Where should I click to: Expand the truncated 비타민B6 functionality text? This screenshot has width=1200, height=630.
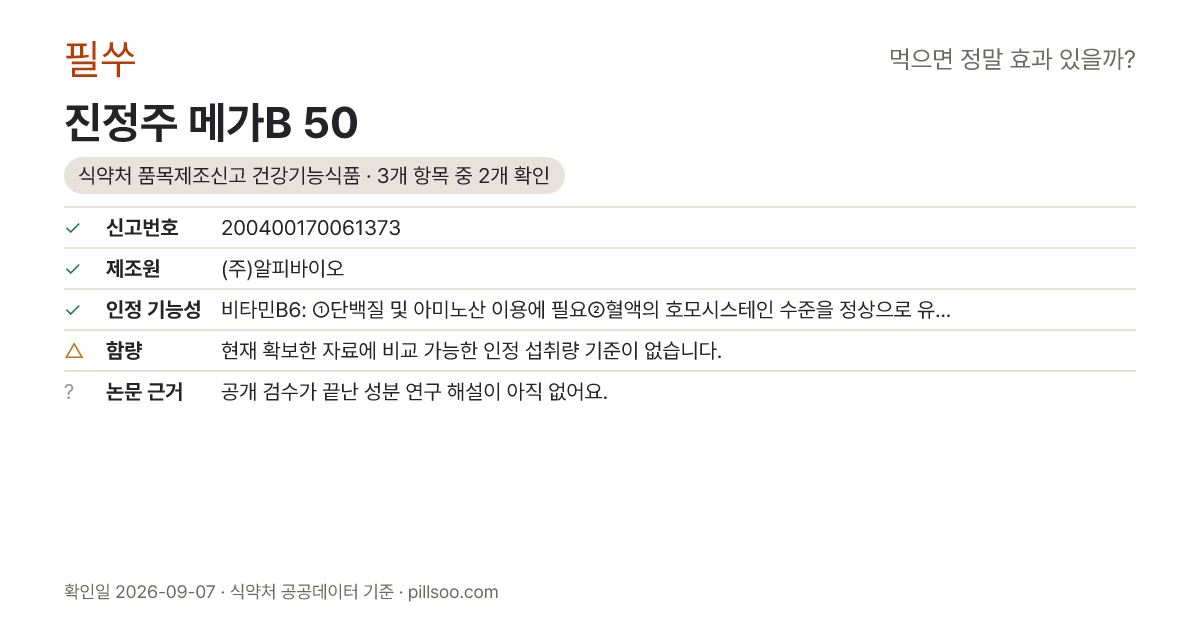586,310
